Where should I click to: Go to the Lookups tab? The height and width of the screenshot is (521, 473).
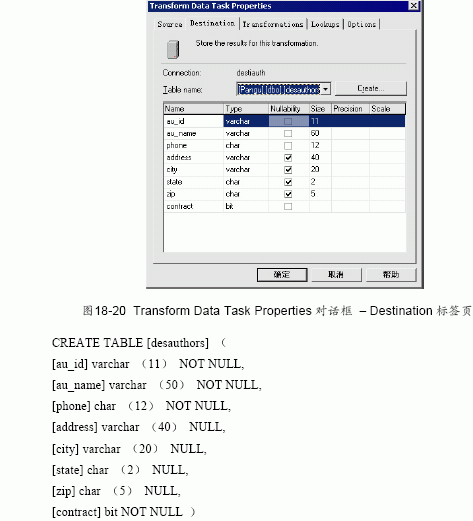click(325, 24)
